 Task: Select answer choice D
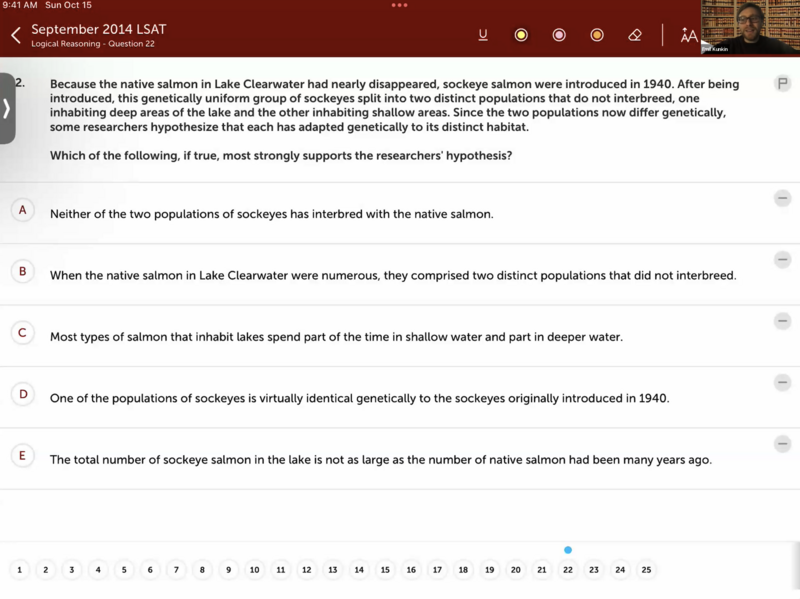[23, 394]
